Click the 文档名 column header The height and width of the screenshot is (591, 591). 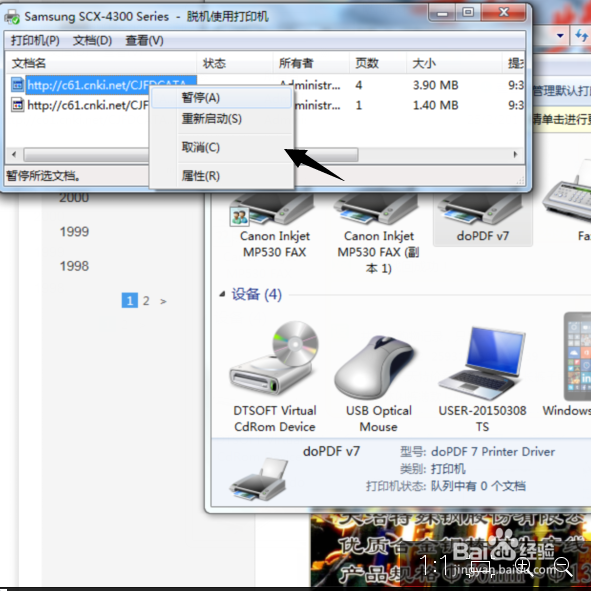click(101, 63)
